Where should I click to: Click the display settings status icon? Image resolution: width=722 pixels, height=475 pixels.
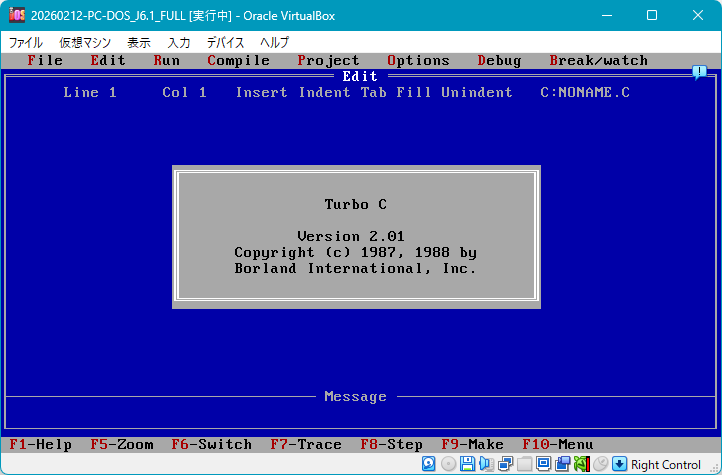(543, 464)
